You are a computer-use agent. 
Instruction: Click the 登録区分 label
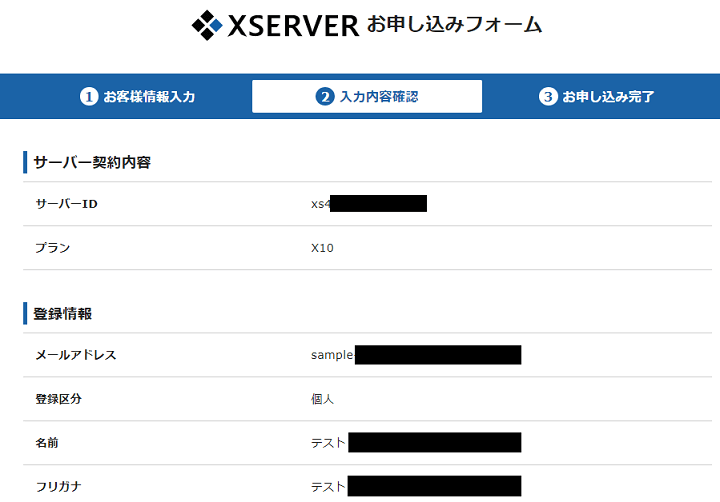coord(58,399)
